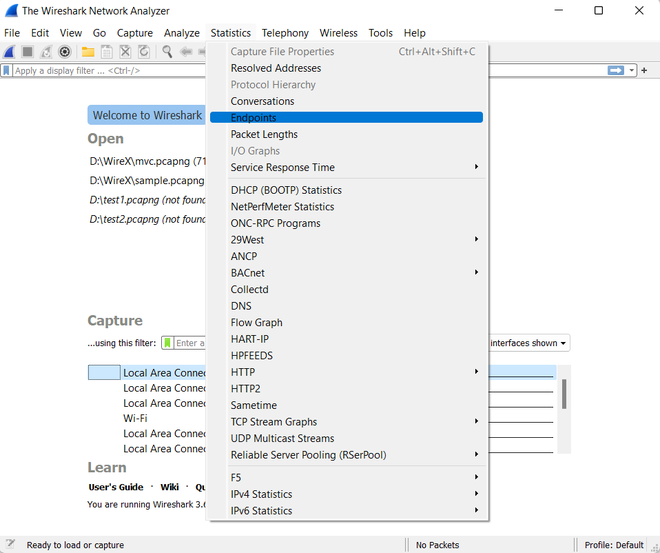Open the display filter history dropdown arrow
Viewport: 660px width, 553px height.
pos(631,70)
